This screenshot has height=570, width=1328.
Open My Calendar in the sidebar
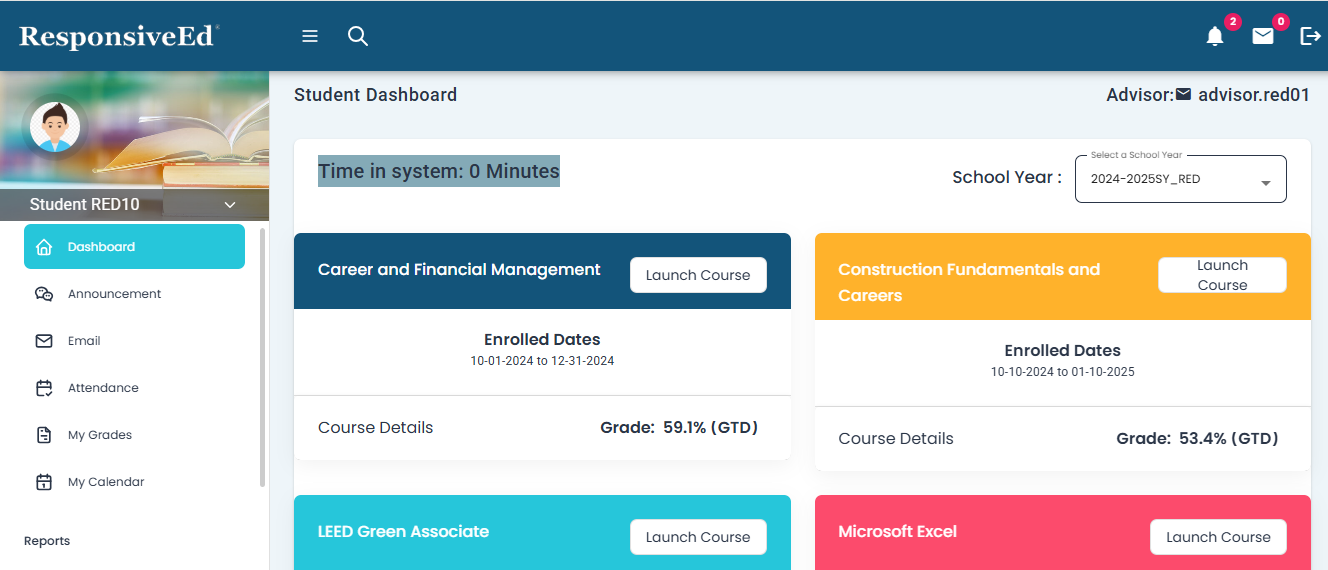[106, 482]
